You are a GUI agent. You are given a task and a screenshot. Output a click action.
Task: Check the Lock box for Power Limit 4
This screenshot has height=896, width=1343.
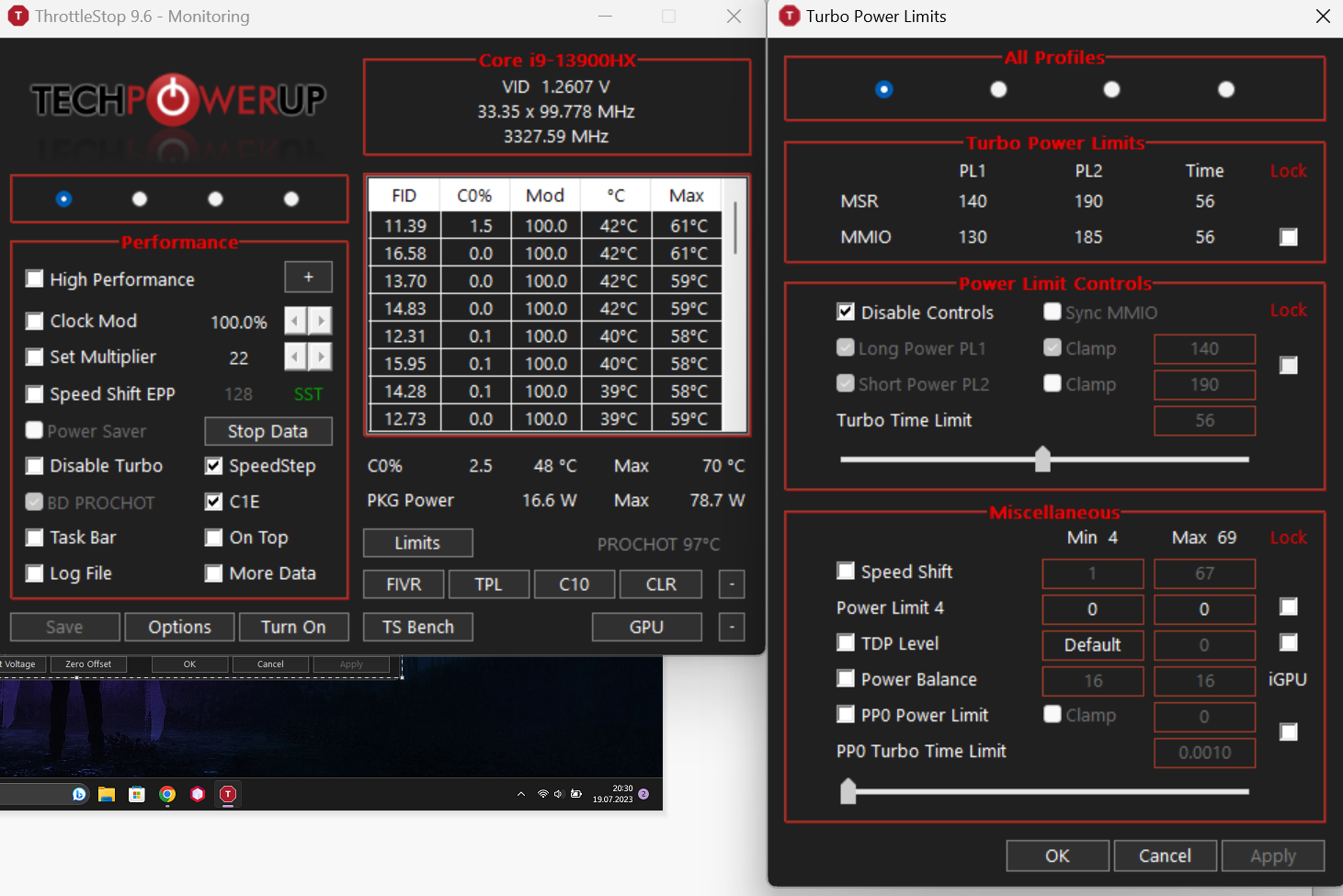coord(1289,607)
